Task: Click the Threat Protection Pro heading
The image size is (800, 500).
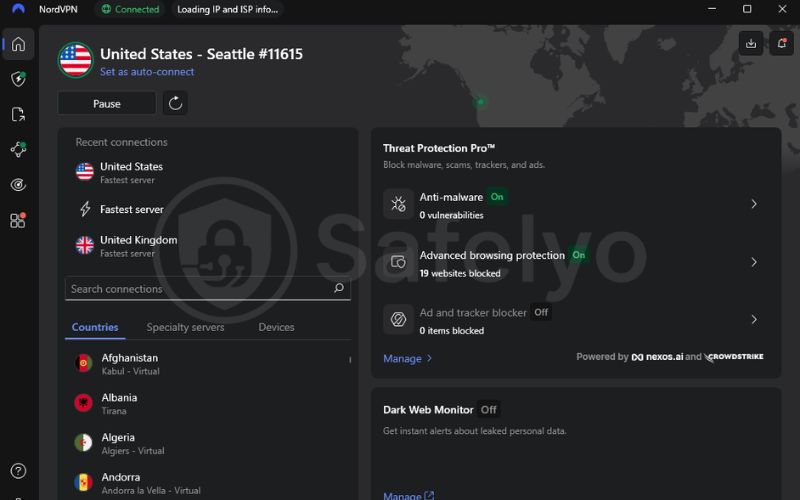Action: (x=439, y=148)
